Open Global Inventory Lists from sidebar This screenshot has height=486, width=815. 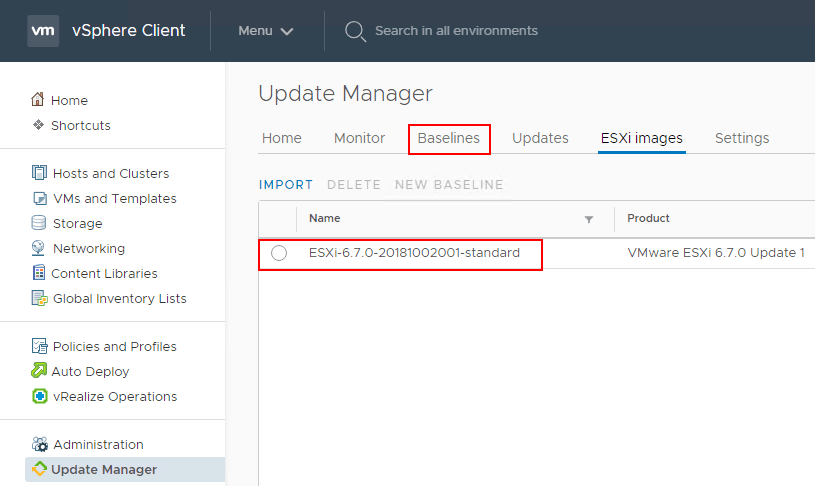pos(120,298)
